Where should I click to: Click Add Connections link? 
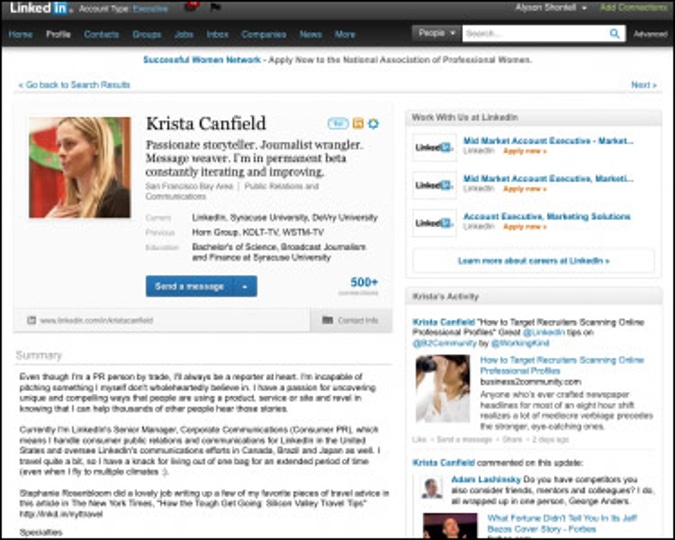634,7
